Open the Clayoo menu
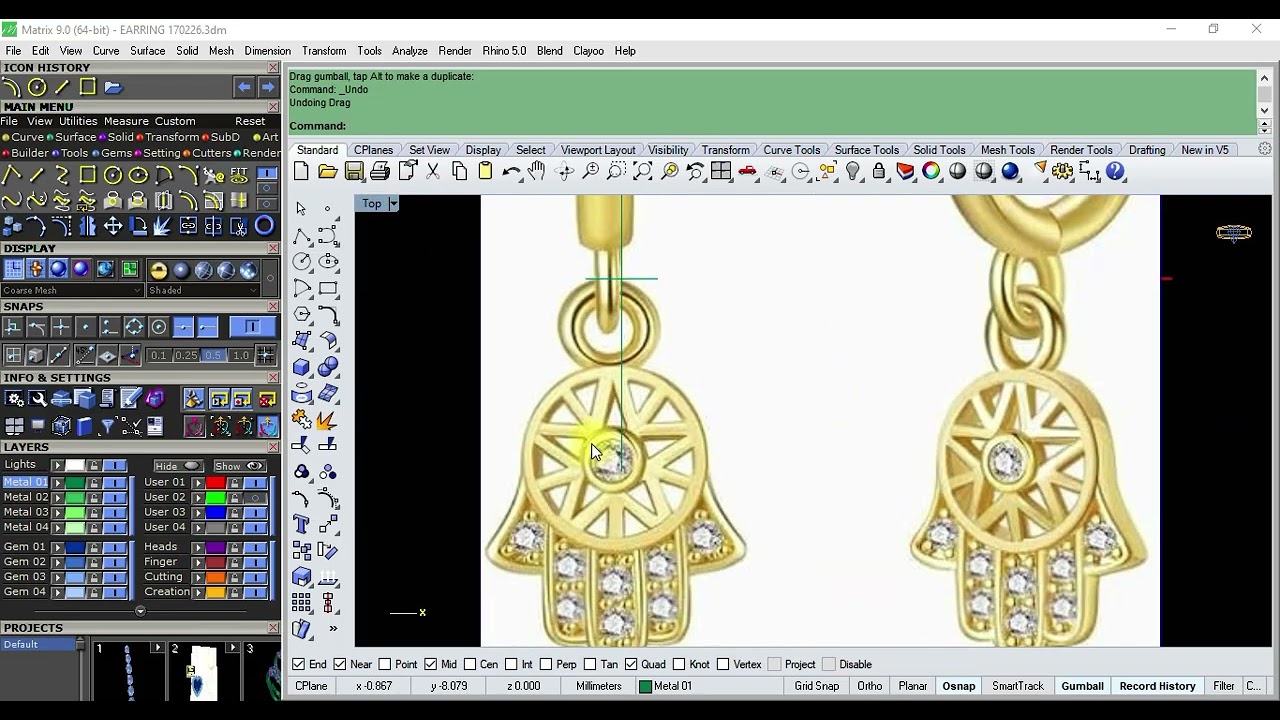 (588, 51)
